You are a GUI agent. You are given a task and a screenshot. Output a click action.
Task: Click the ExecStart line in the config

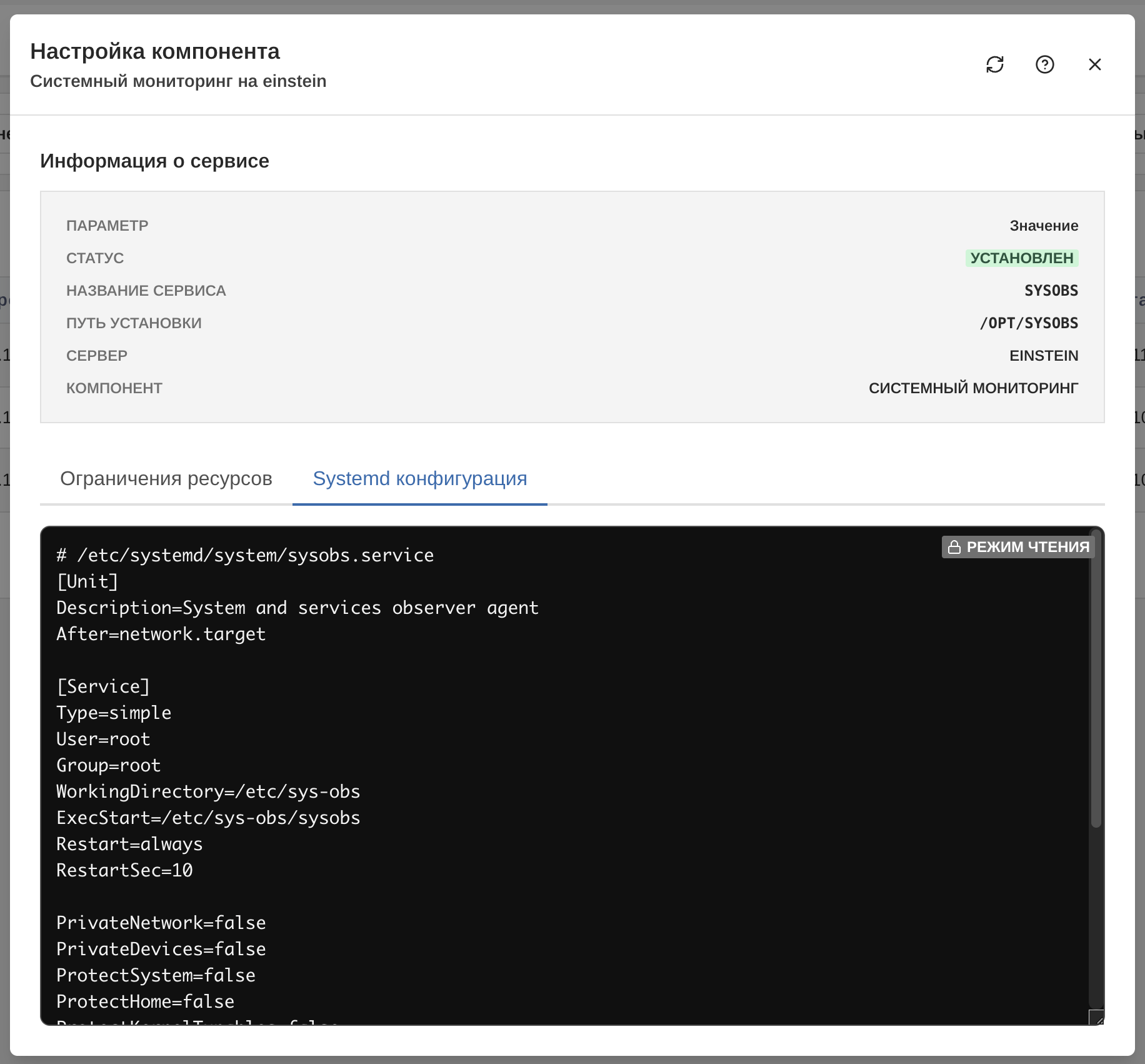[207, 818]
